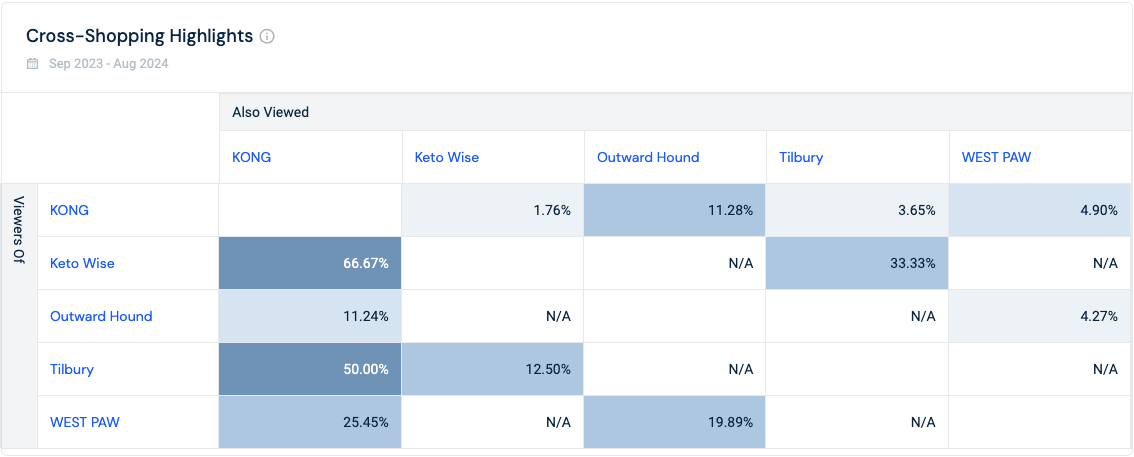1134x457 pixels.
Task: Click the 11.28% KONG-Outward Hound cell
Action: [x=675, y=210]
